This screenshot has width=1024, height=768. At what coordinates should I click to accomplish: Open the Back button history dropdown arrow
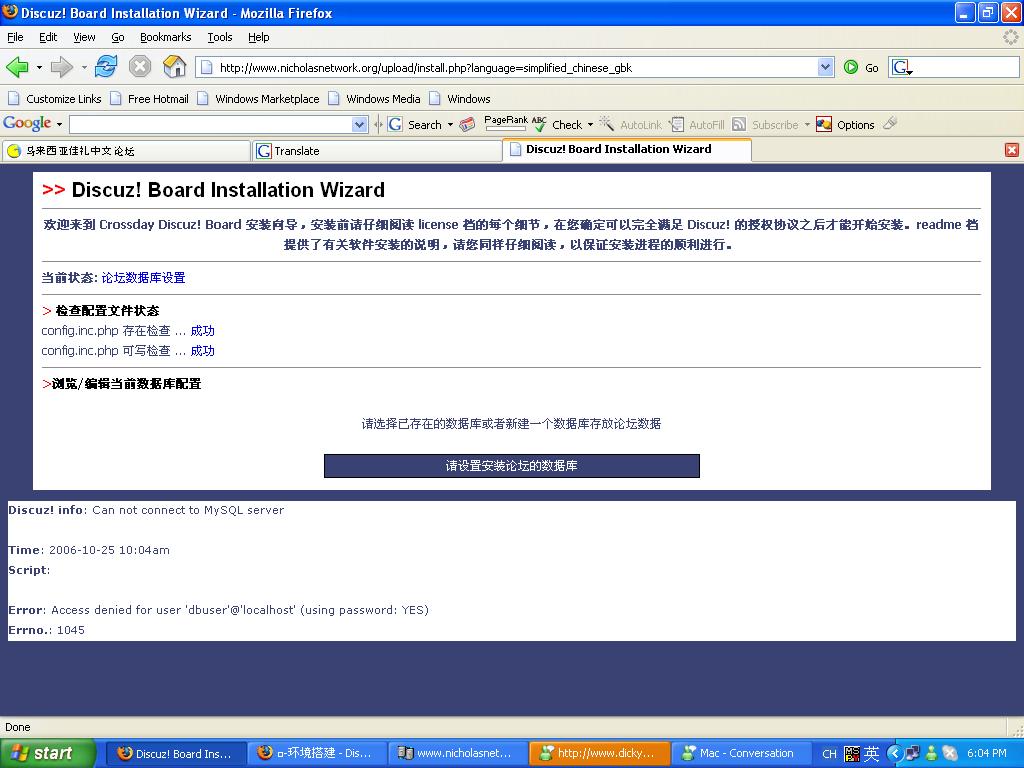(39, 67)
